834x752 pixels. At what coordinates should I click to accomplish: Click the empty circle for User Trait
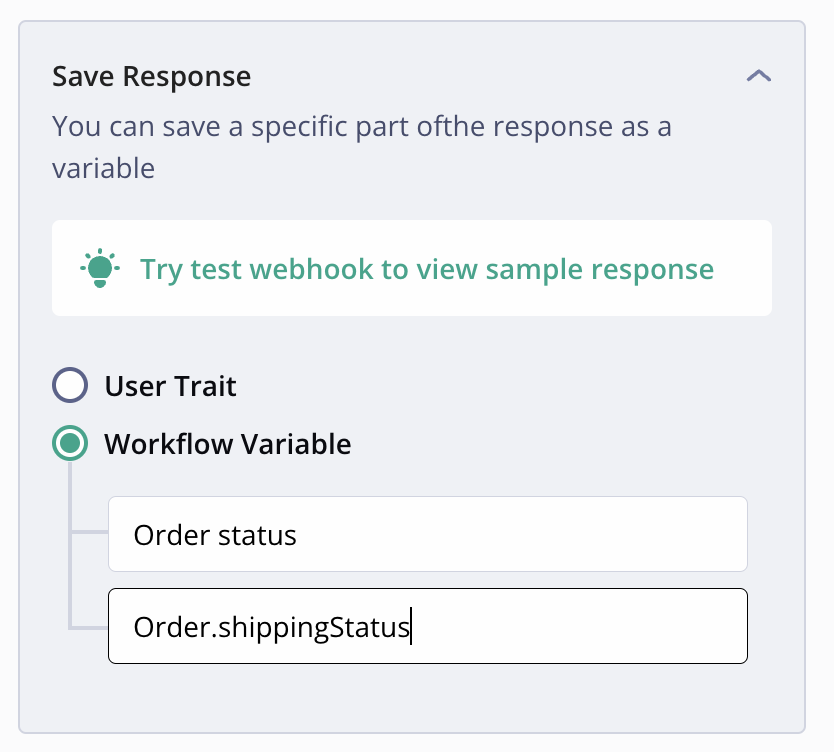click(x=70, y=385)
